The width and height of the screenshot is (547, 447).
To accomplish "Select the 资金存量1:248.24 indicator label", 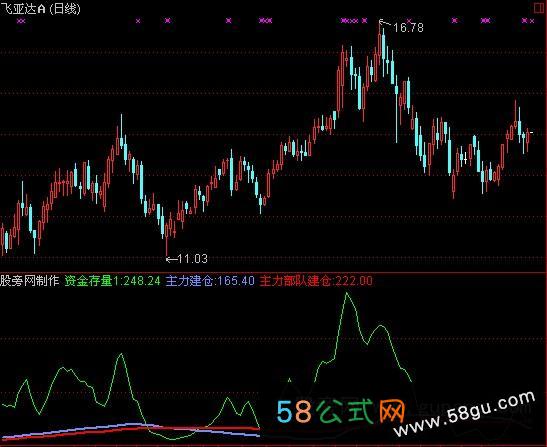I will click(x=112, y=281).
